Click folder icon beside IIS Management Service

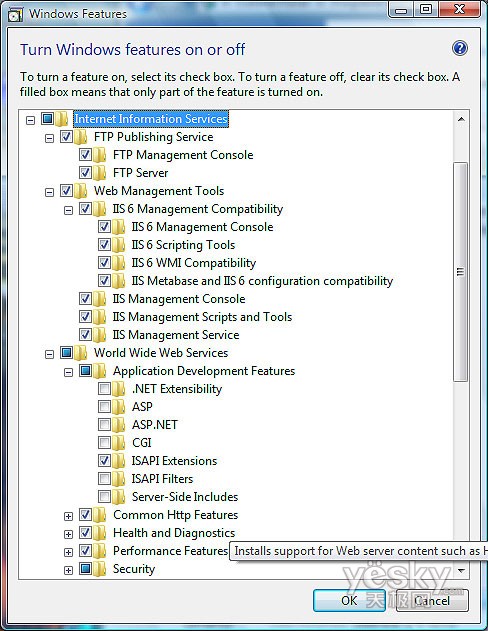(x=100, y=335)
